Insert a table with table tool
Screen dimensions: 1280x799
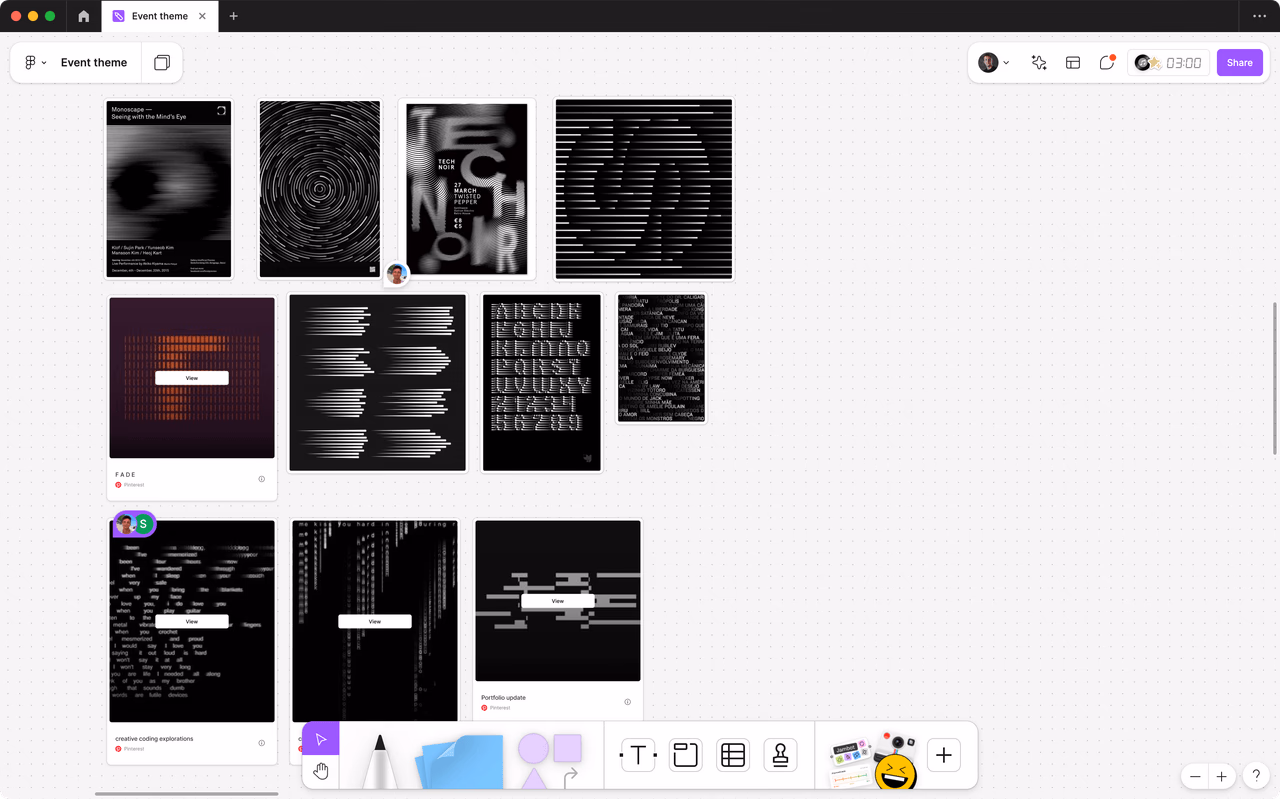(733, 755)
